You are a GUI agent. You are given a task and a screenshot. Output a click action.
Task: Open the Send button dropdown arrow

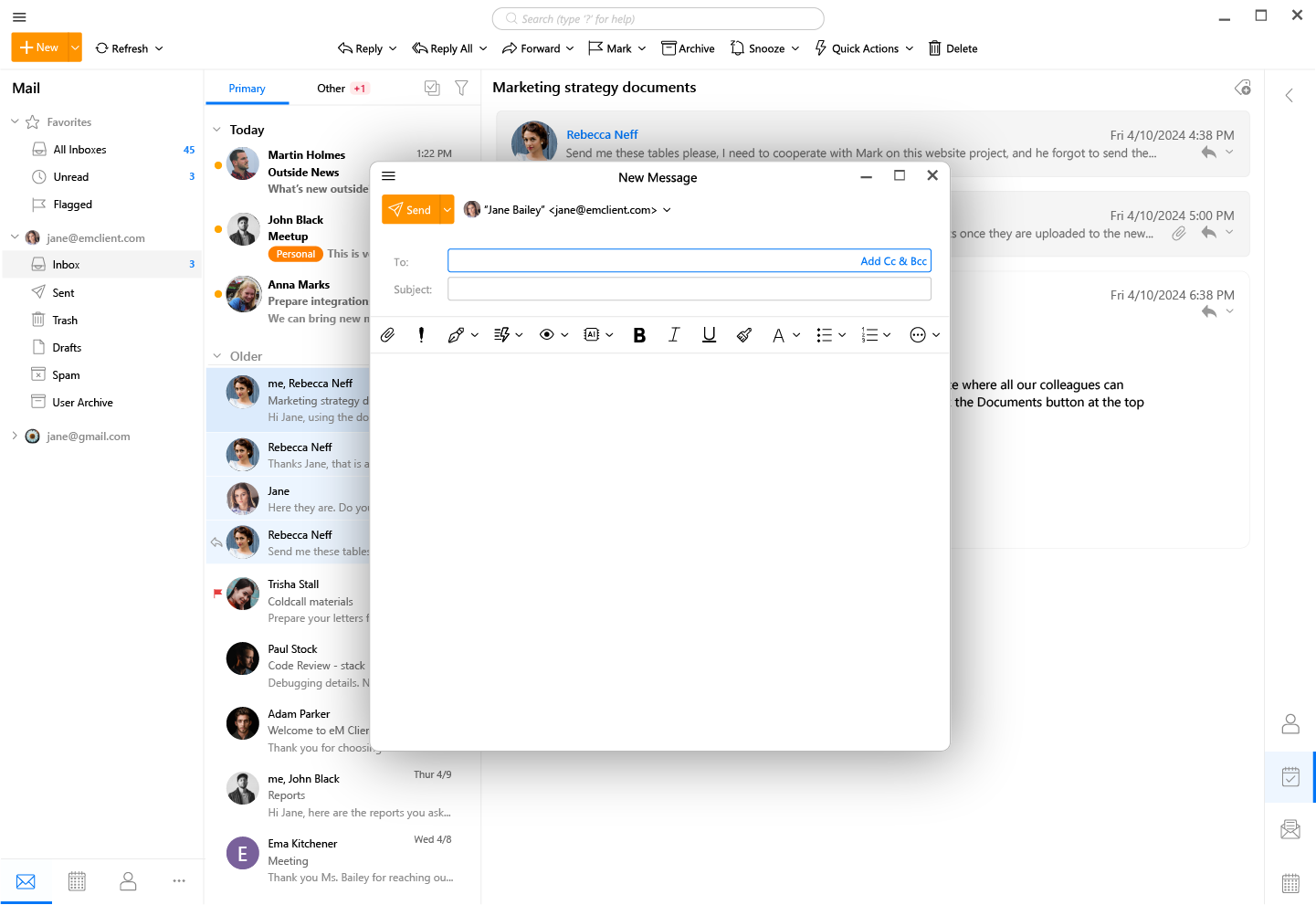(x=447, y=208)
